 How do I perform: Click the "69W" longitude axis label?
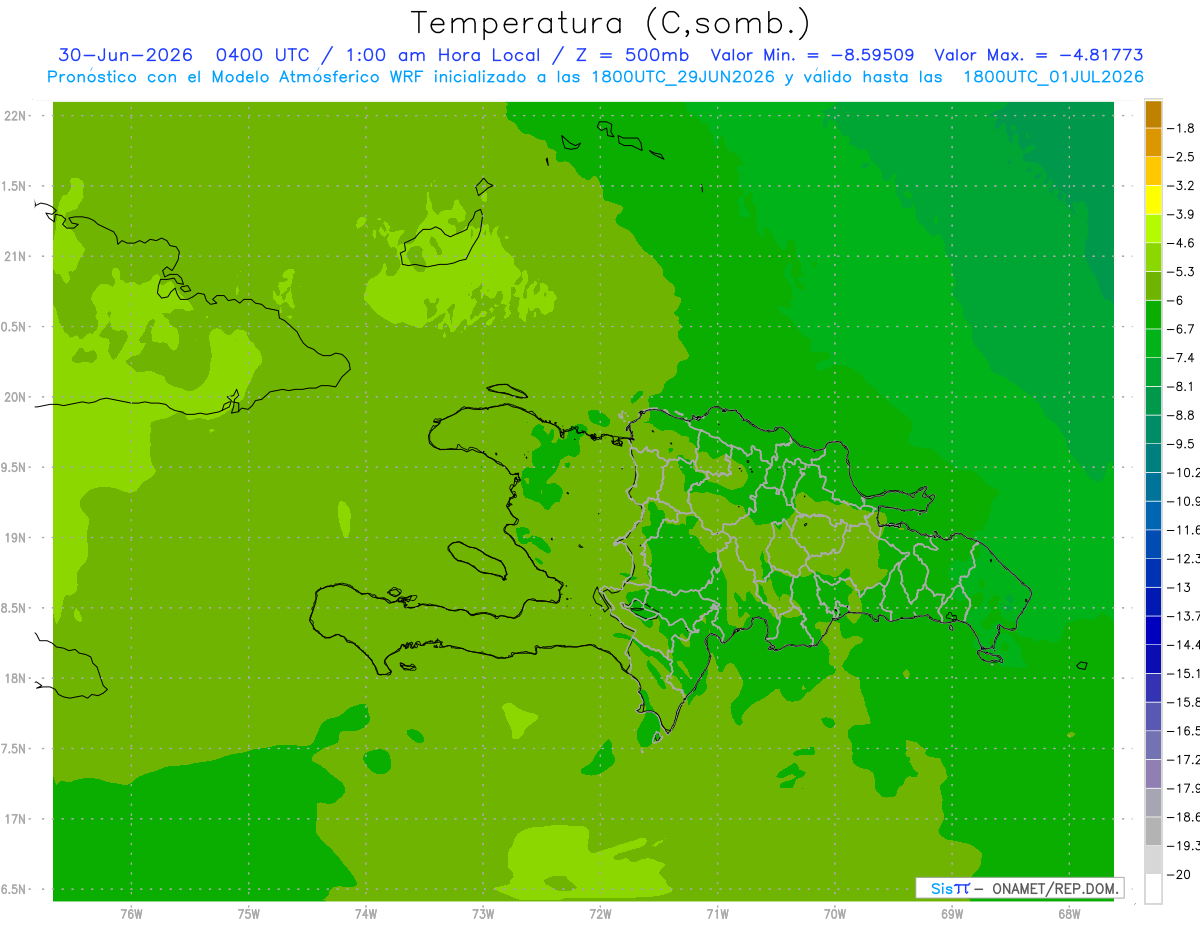point(952,914)
